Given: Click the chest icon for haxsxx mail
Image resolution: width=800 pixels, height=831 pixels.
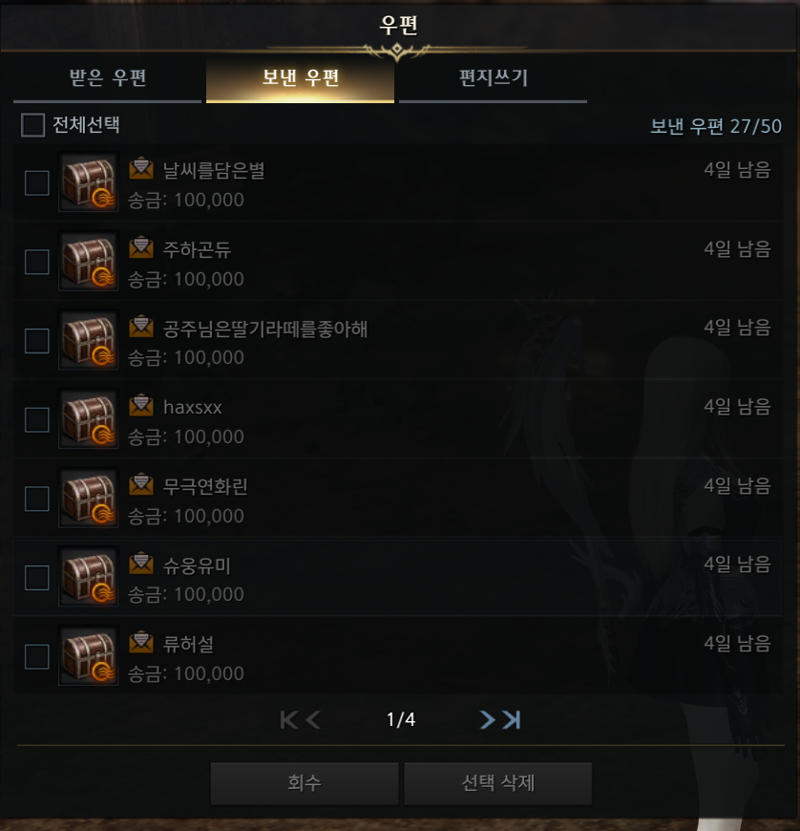Looking at the screenshot, I should pyautogui.click(x=88, y=419).
